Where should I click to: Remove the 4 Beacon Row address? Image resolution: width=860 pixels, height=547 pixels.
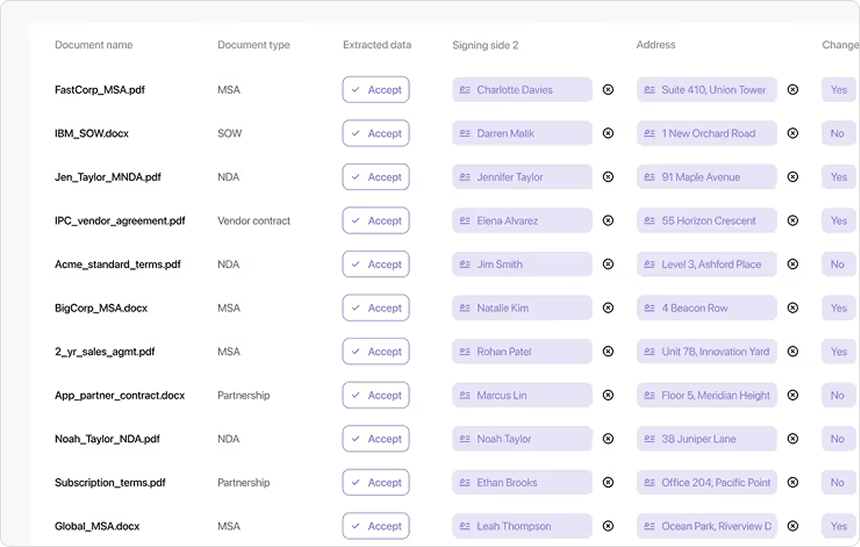point(793,308)
